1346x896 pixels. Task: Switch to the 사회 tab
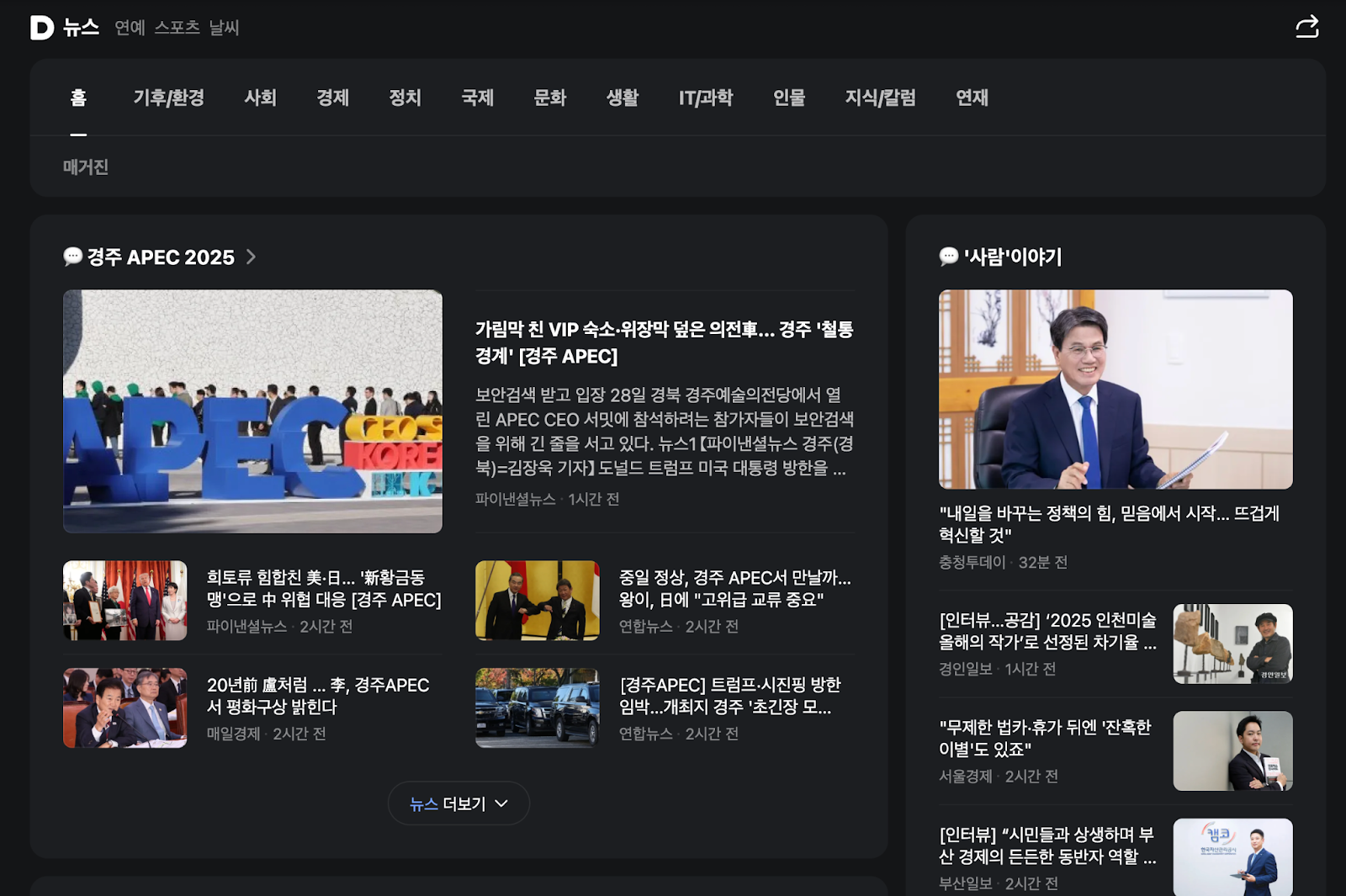(260, 98)
